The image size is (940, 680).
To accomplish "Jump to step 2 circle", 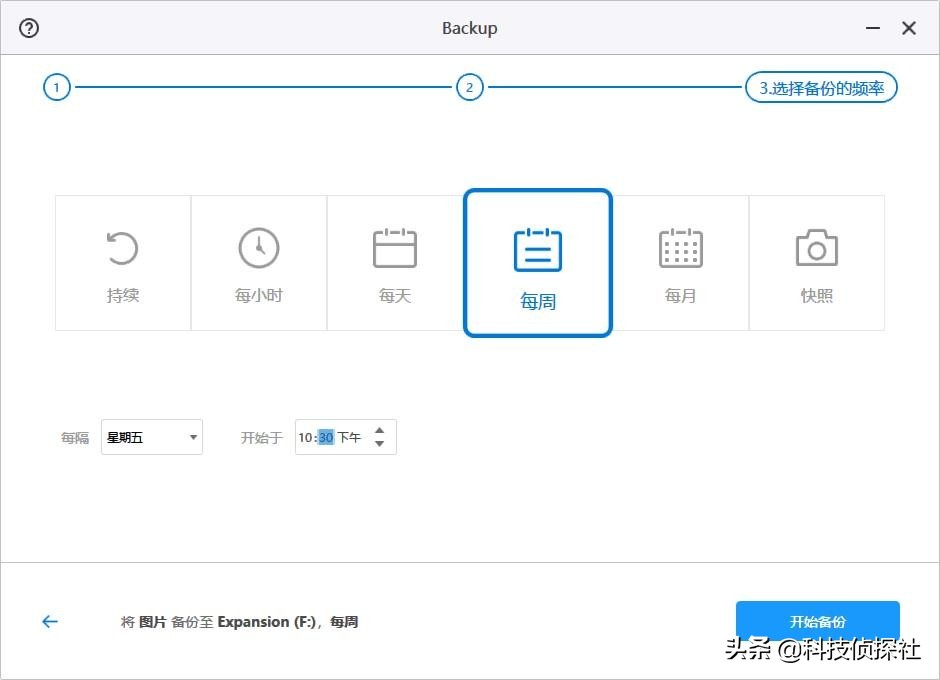I will pos(469,88).
